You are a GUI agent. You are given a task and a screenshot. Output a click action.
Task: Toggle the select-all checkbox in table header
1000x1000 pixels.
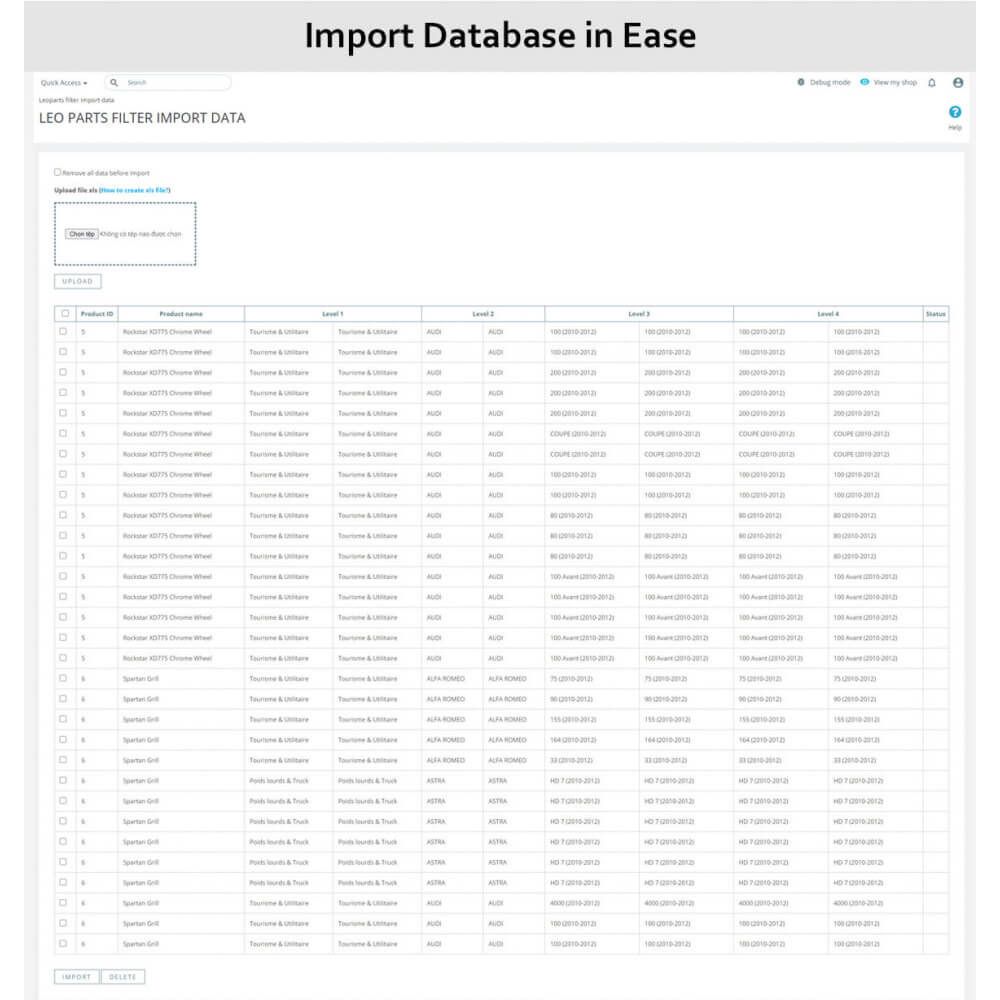tap(65, 314)
